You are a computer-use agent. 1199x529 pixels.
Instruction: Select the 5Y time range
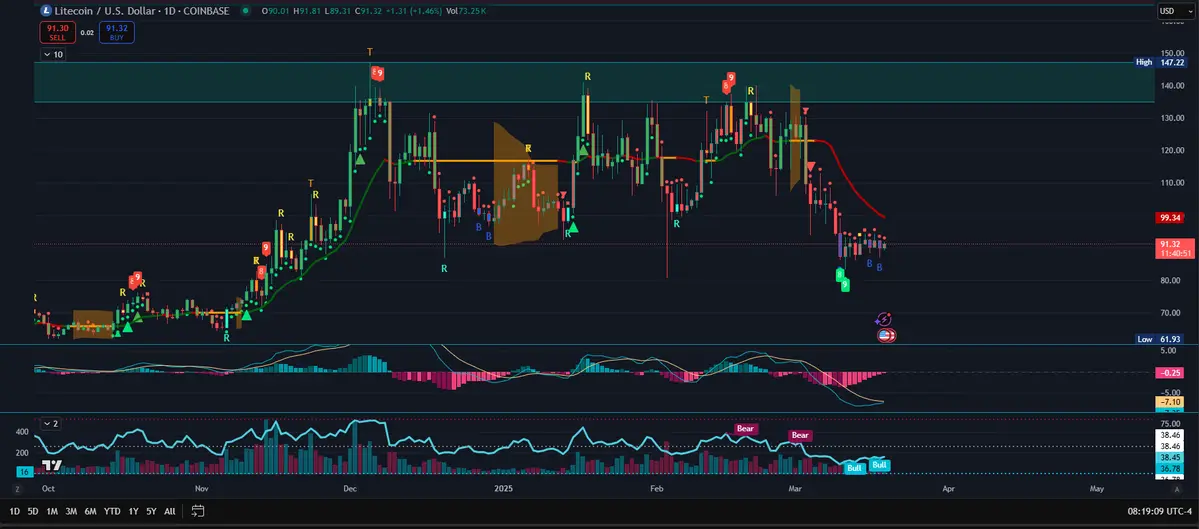click(151, 511)
